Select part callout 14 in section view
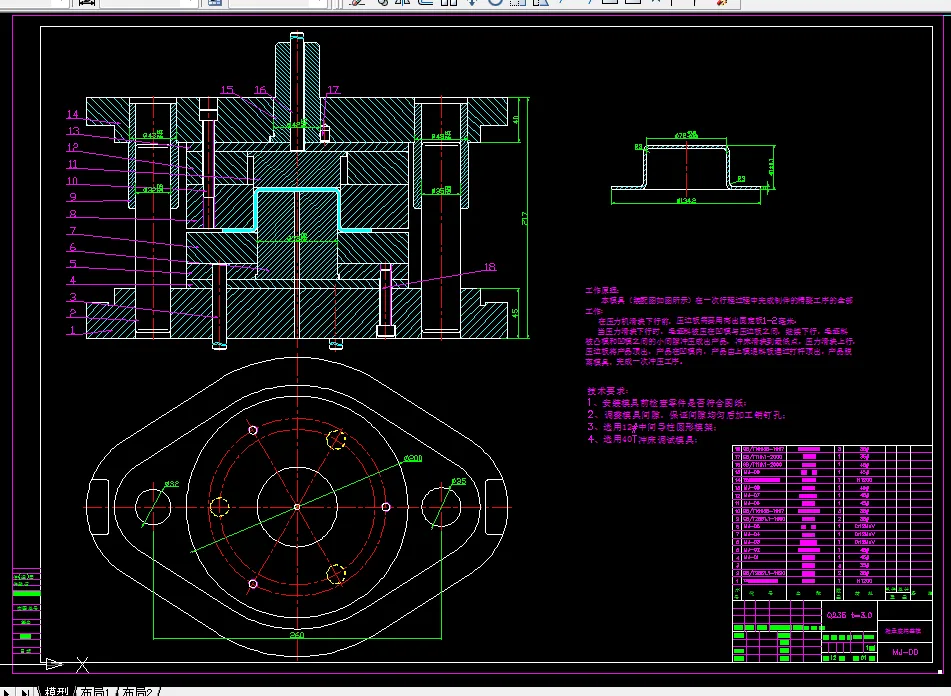Screen dimensions: 951x696 pos(72,114)
